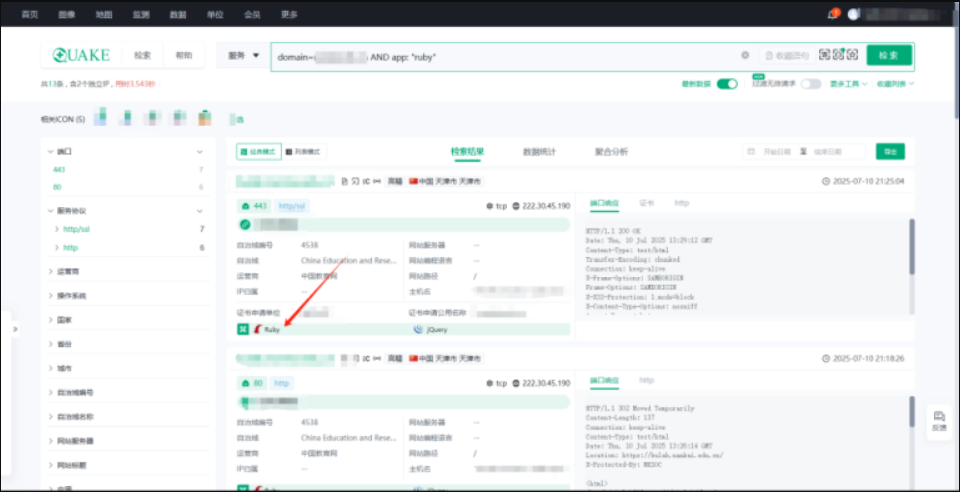Open the 帮助 help link beside the logo
The width and height of the screenshot is (960, 492).
(x=184, y=55)
